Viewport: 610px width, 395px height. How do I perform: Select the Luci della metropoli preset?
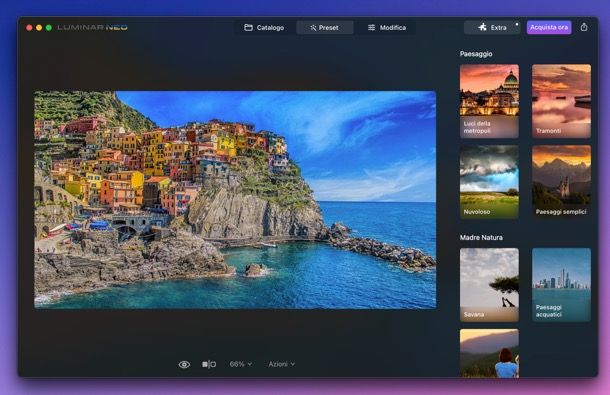[489, 101]
